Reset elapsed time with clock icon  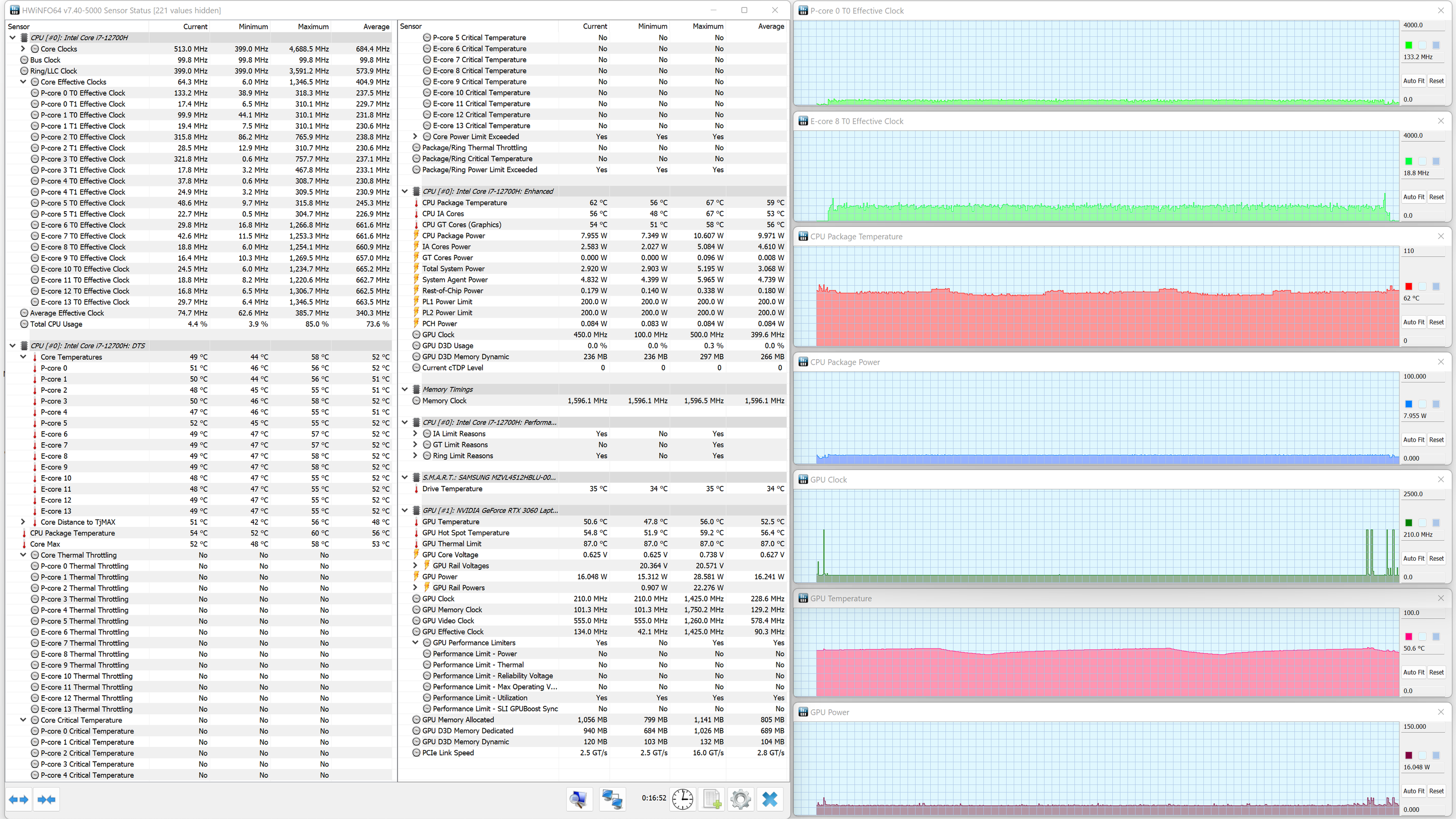(683, 799)
